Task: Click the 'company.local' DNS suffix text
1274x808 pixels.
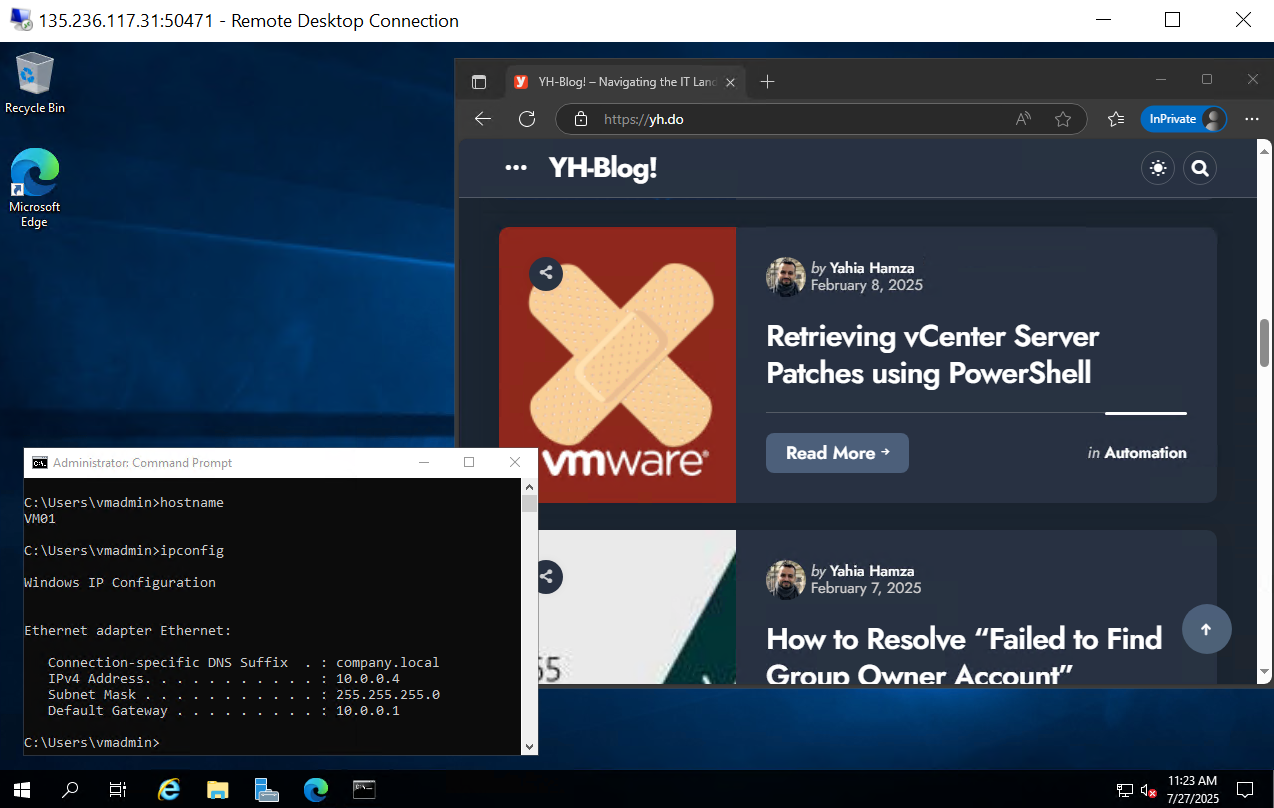Action: (x=388, y=662)
